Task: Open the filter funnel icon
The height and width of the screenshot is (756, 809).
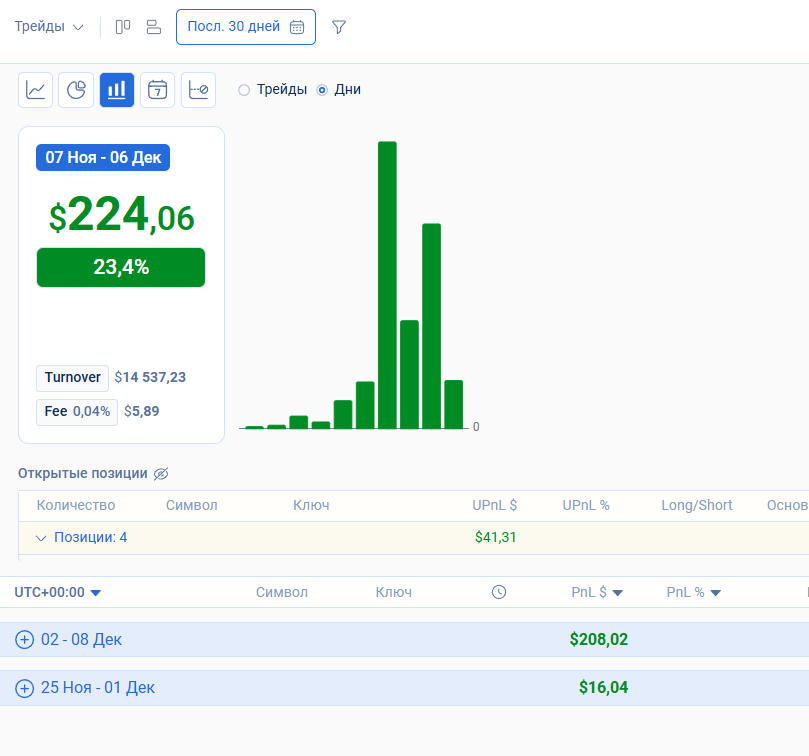Action: point(339,27)
